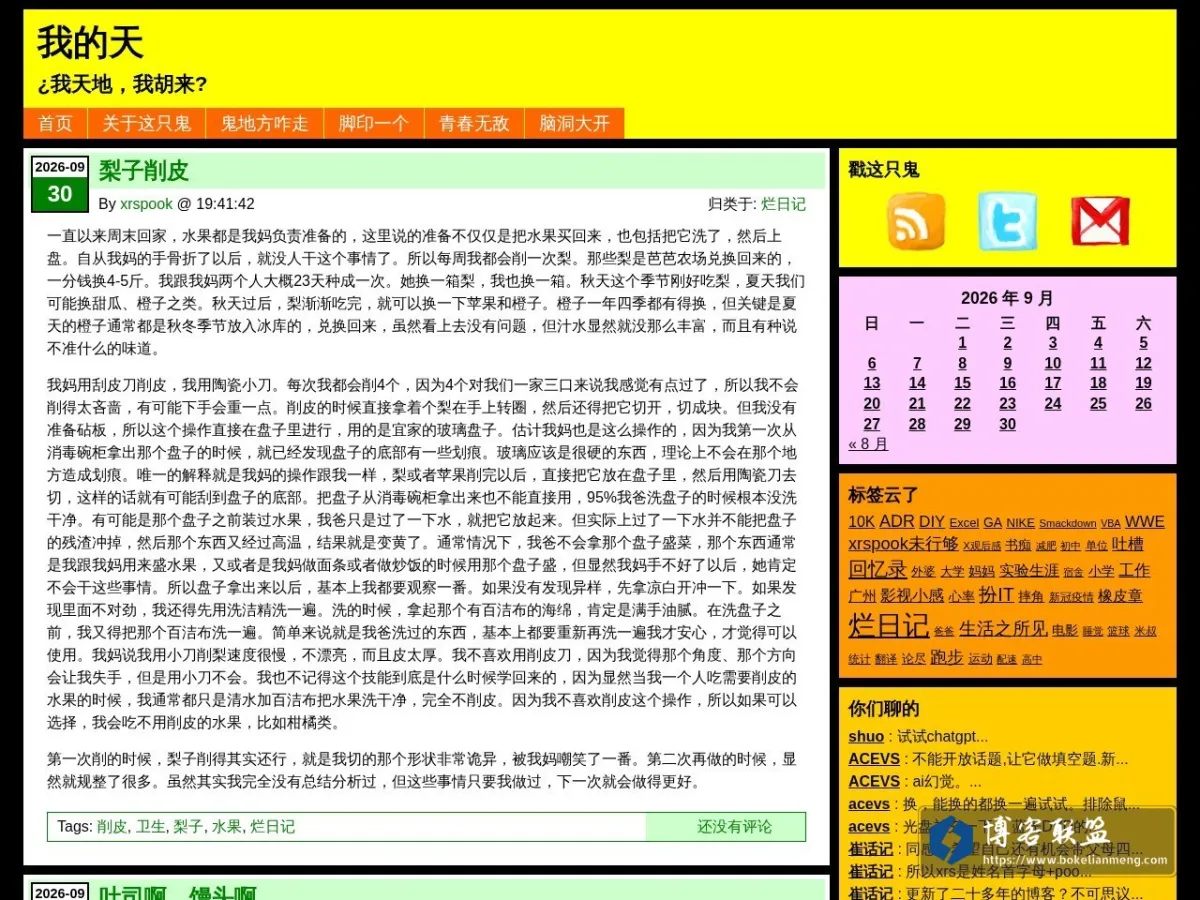Select calendar date 18

tap(1098, 383)
